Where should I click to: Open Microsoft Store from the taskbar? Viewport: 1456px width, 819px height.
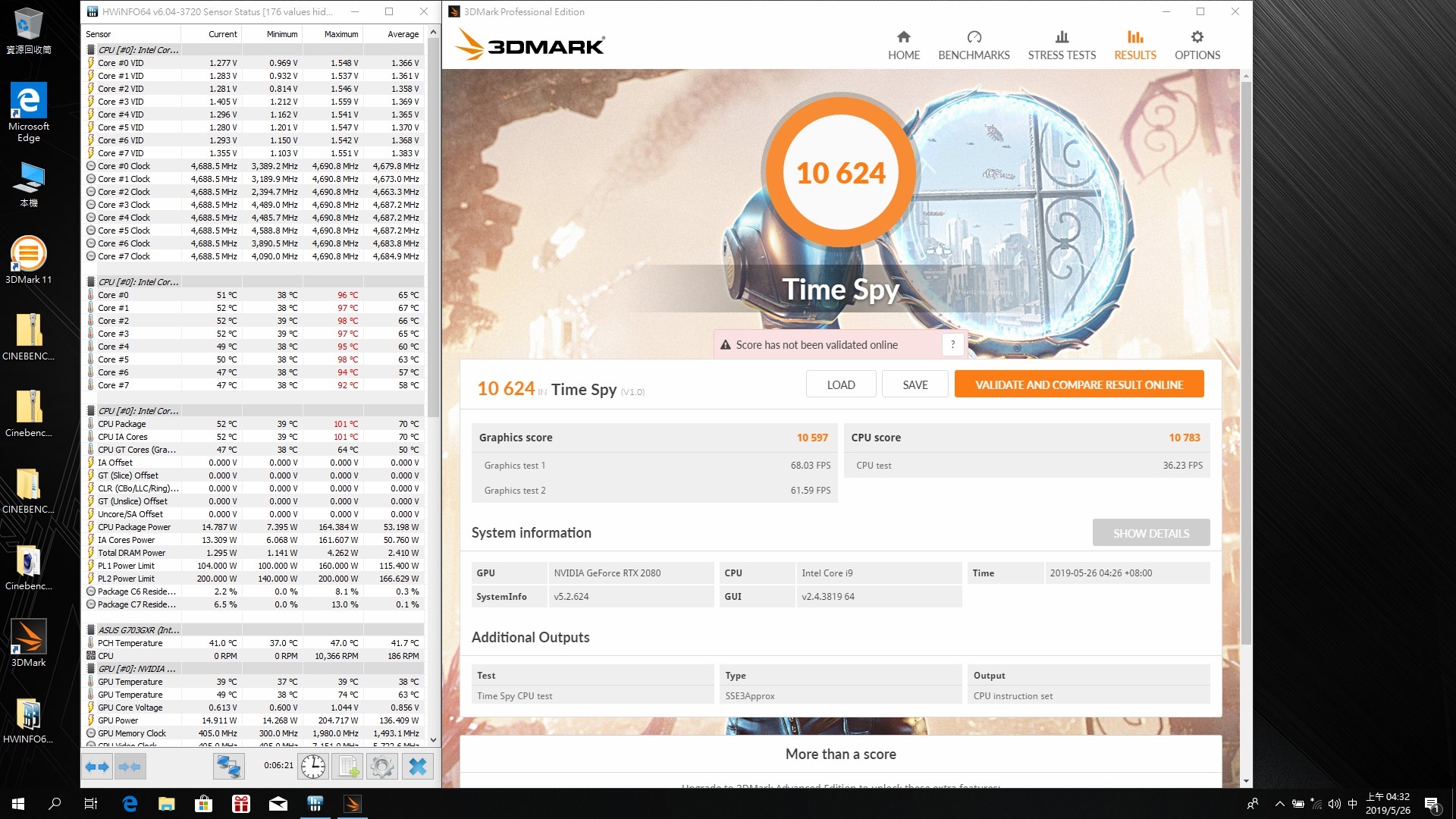tap(203, 804)
